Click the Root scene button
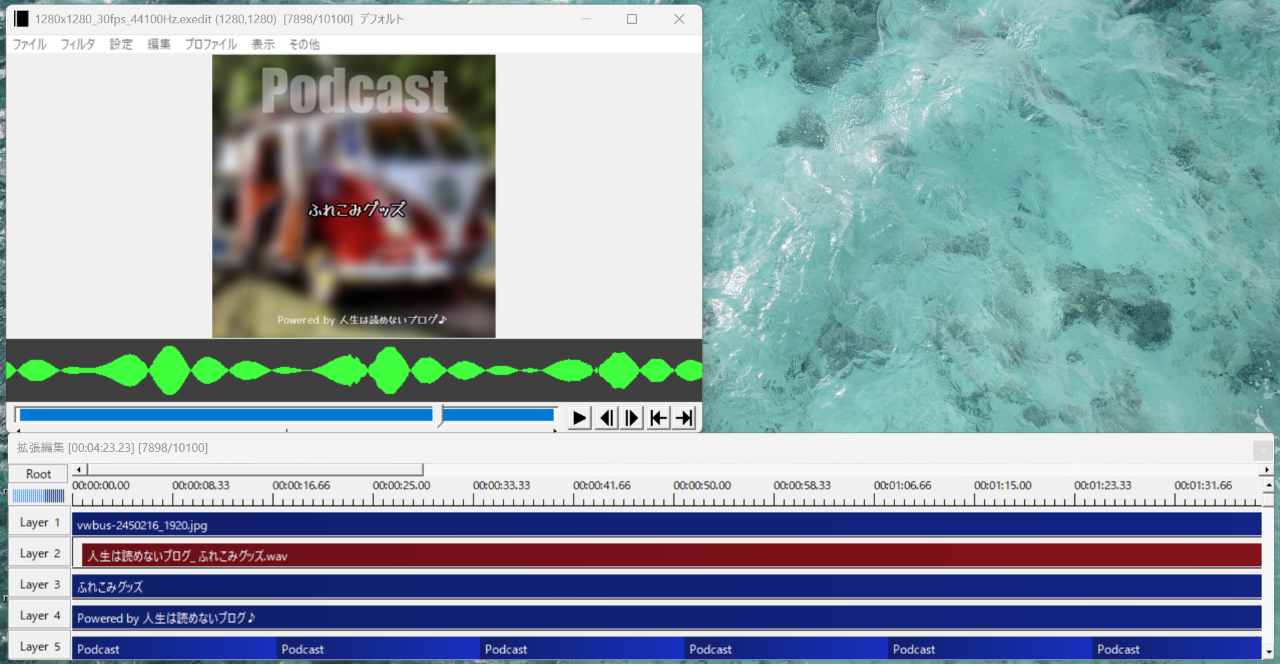 (39, 474)
